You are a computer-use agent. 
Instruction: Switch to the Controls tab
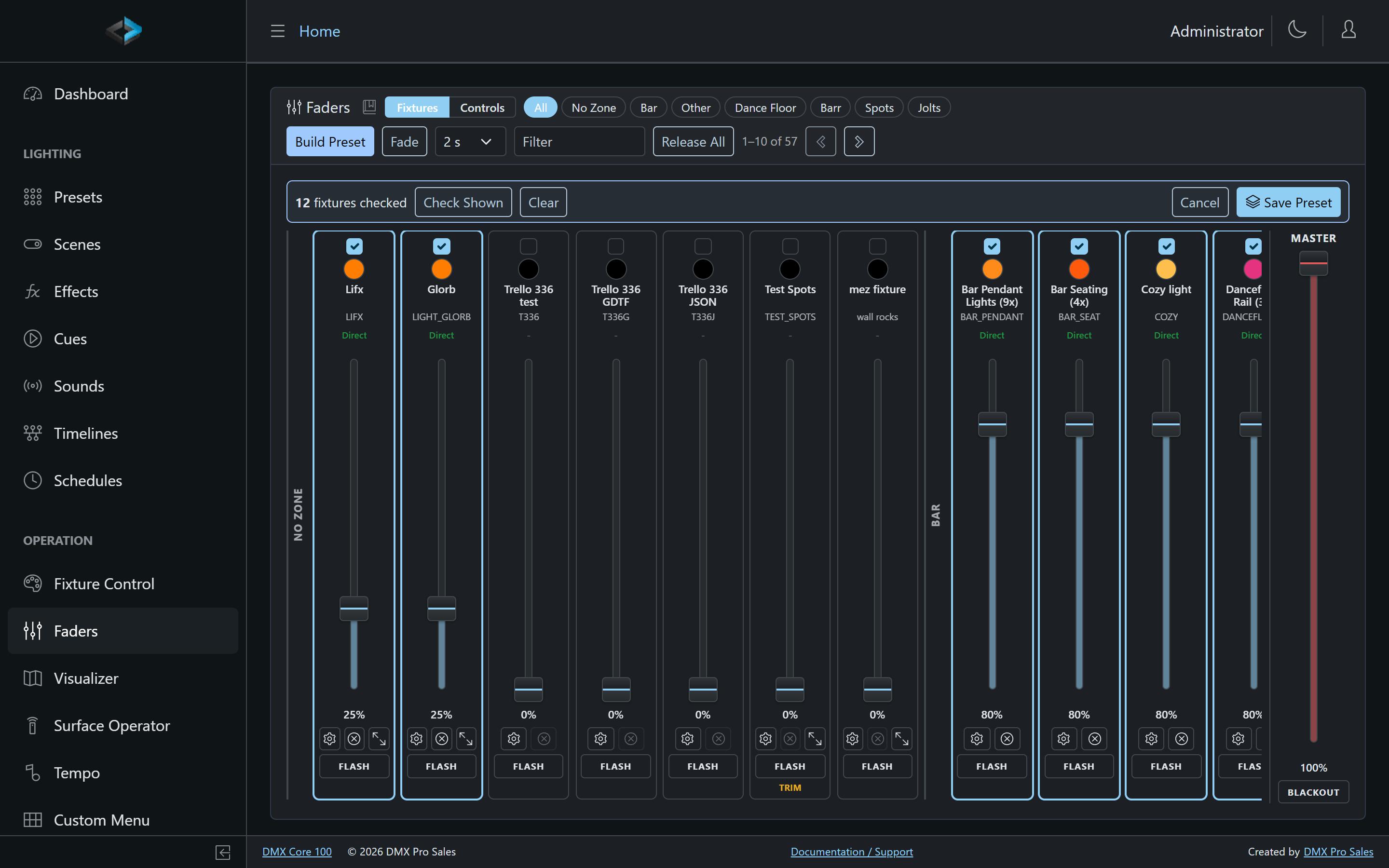click(482, 108)
